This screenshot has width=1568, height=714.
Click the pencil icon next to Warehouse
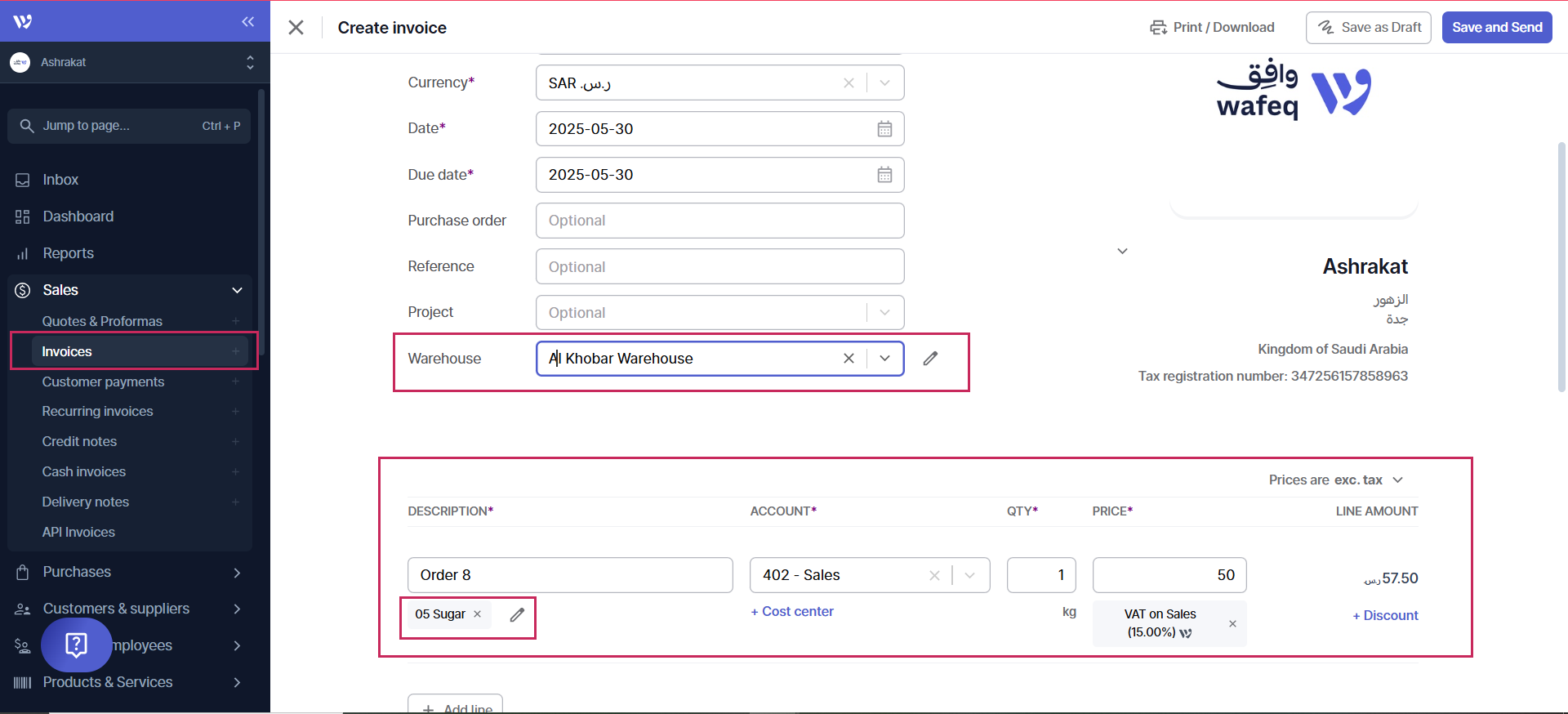930,359
